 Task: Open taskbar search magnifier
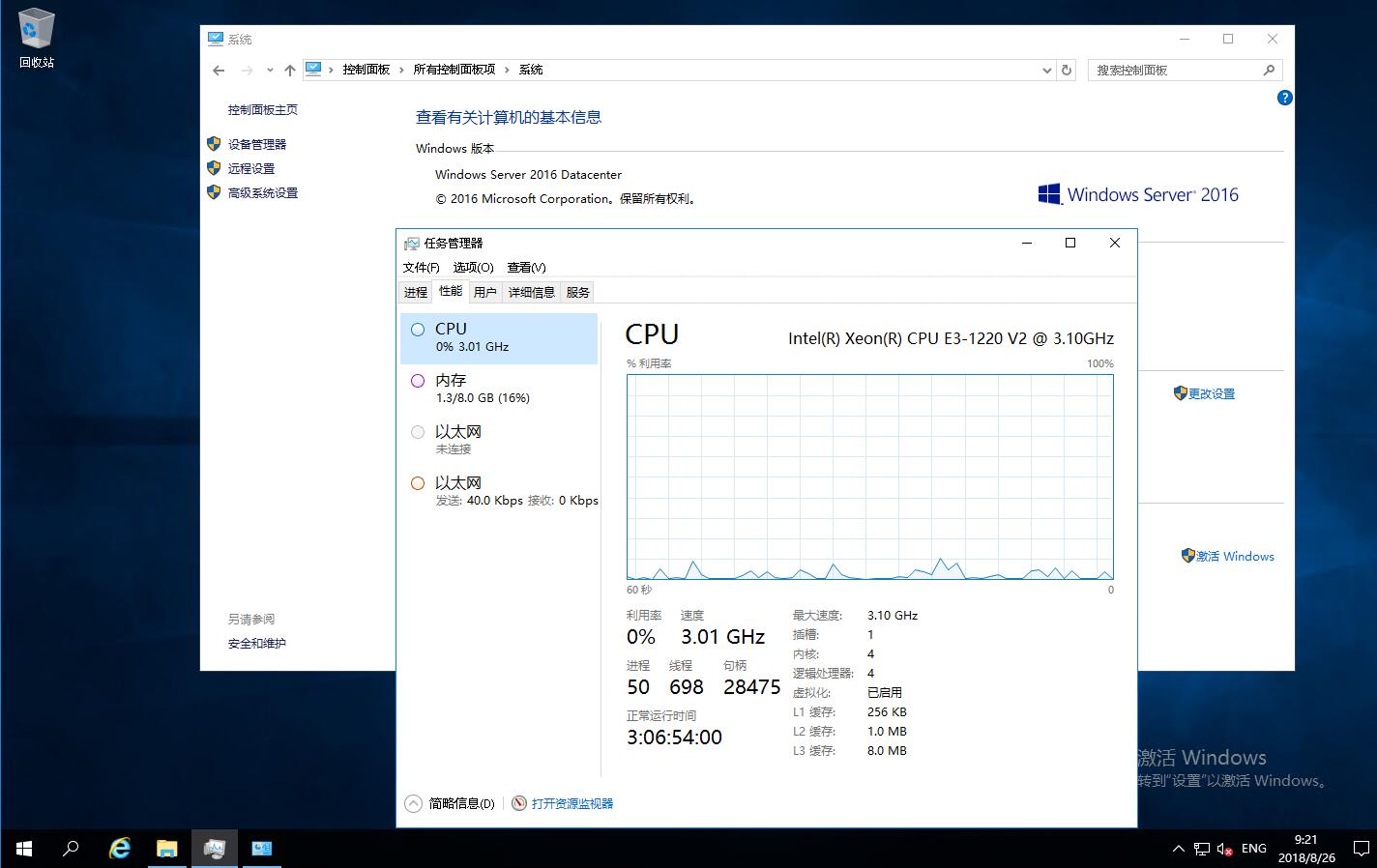point(71,849)
